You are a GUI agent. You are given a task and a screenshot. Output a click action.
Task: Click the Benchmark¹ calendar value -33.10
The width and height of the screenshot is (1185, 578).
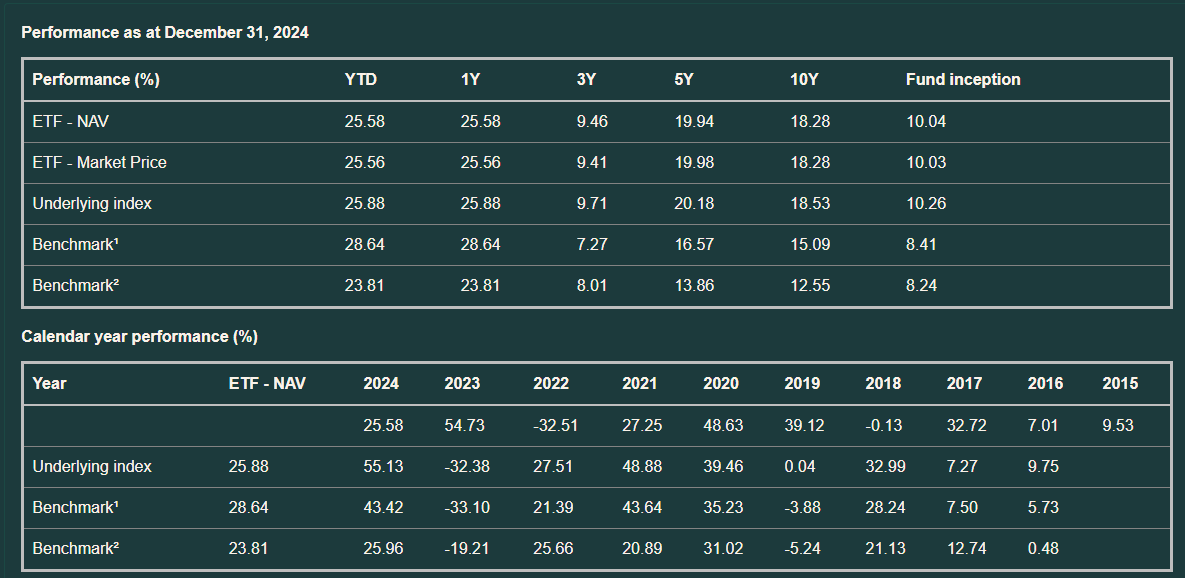coord(467,507)
